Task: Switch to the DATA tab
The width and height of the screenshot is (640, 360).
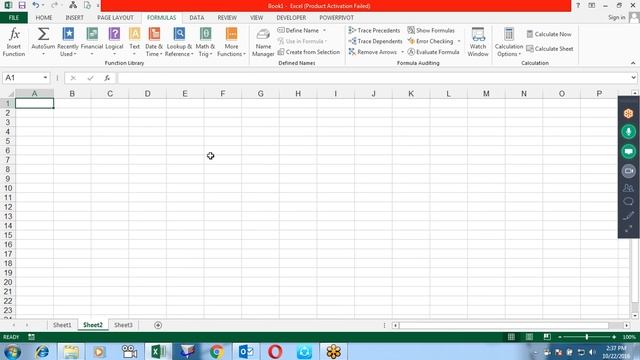Action: pos(197,18)
